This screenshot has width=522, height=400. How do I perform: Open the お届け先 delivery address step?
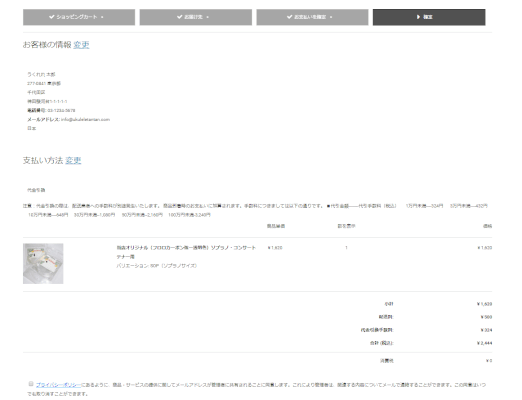click(196, 17)
